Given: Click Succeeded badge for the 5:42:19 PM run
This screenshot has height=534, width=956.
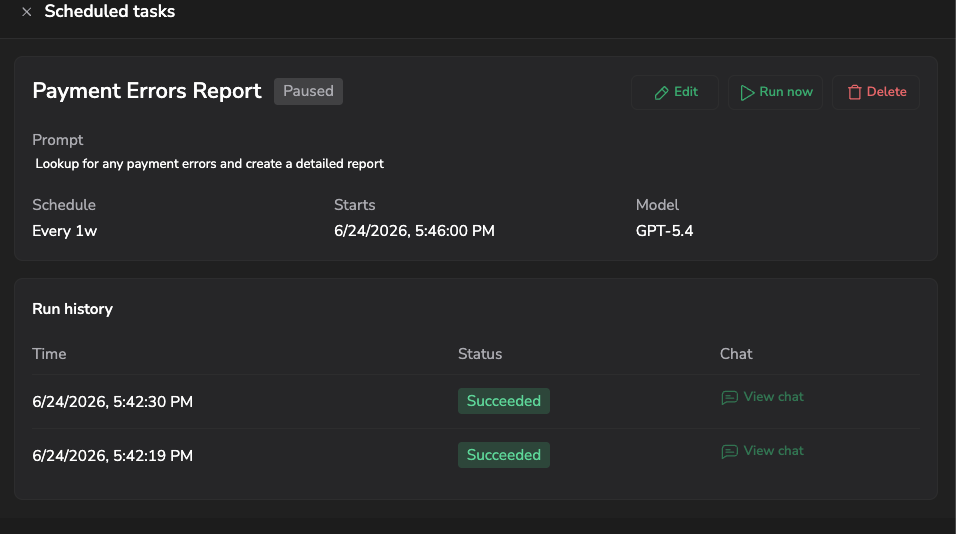Looking at the screenshot, I should click(x=504, y=455).
